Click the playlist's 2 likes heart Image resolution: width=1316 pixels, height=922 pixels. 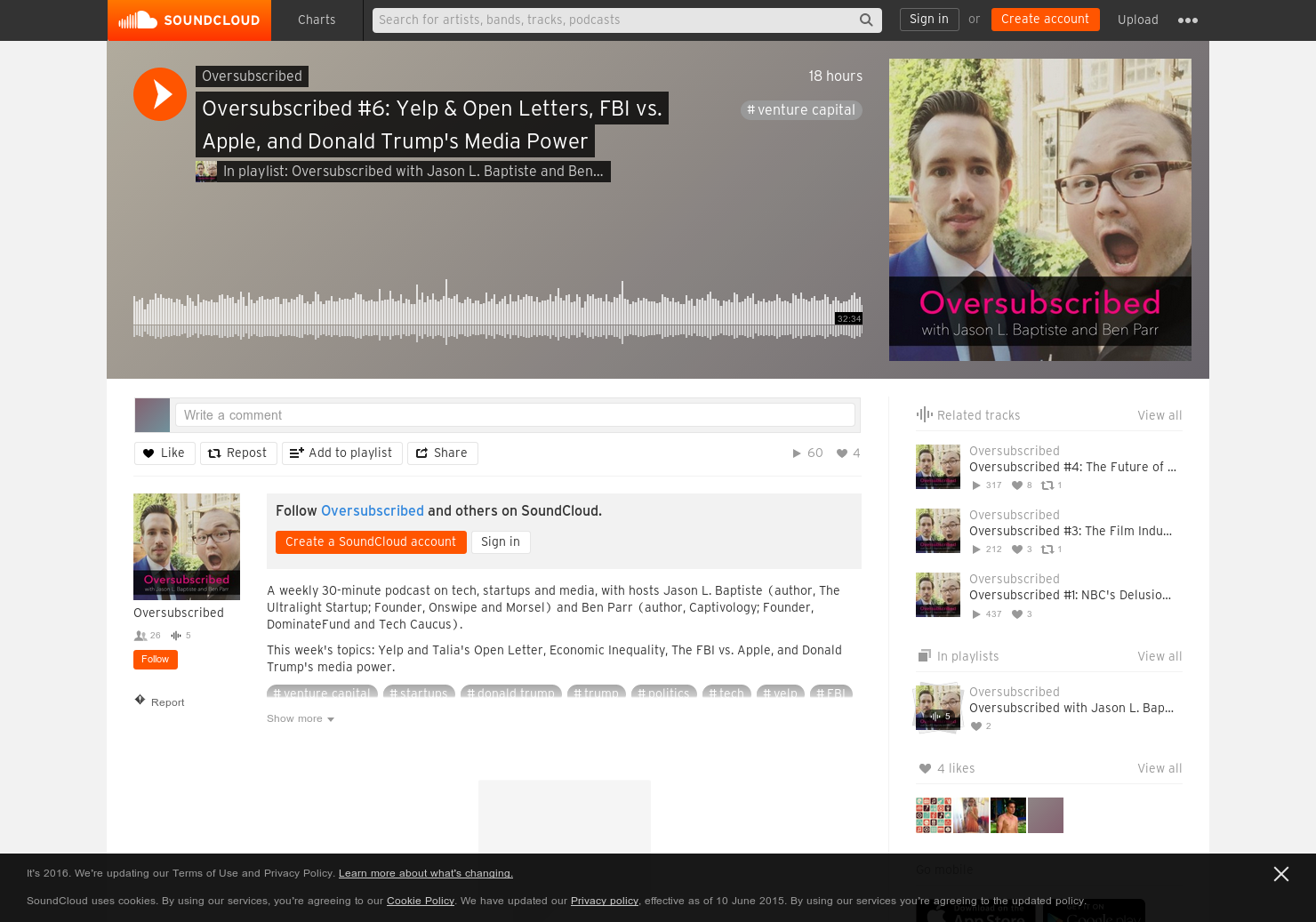click(981, 726)
